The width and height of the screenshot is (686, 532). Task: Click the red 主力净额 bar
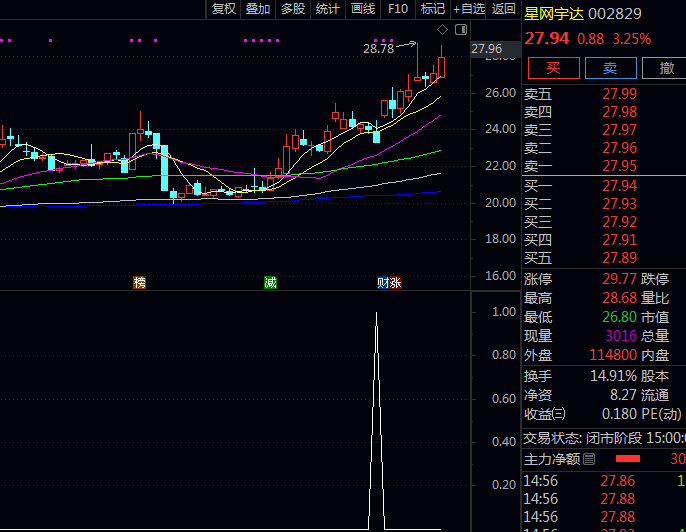click(627, 458)
